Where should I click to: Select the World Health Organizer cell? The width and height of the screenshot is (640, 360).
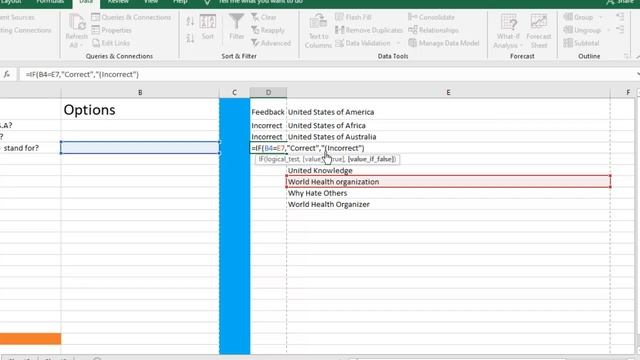pos(448,204)
